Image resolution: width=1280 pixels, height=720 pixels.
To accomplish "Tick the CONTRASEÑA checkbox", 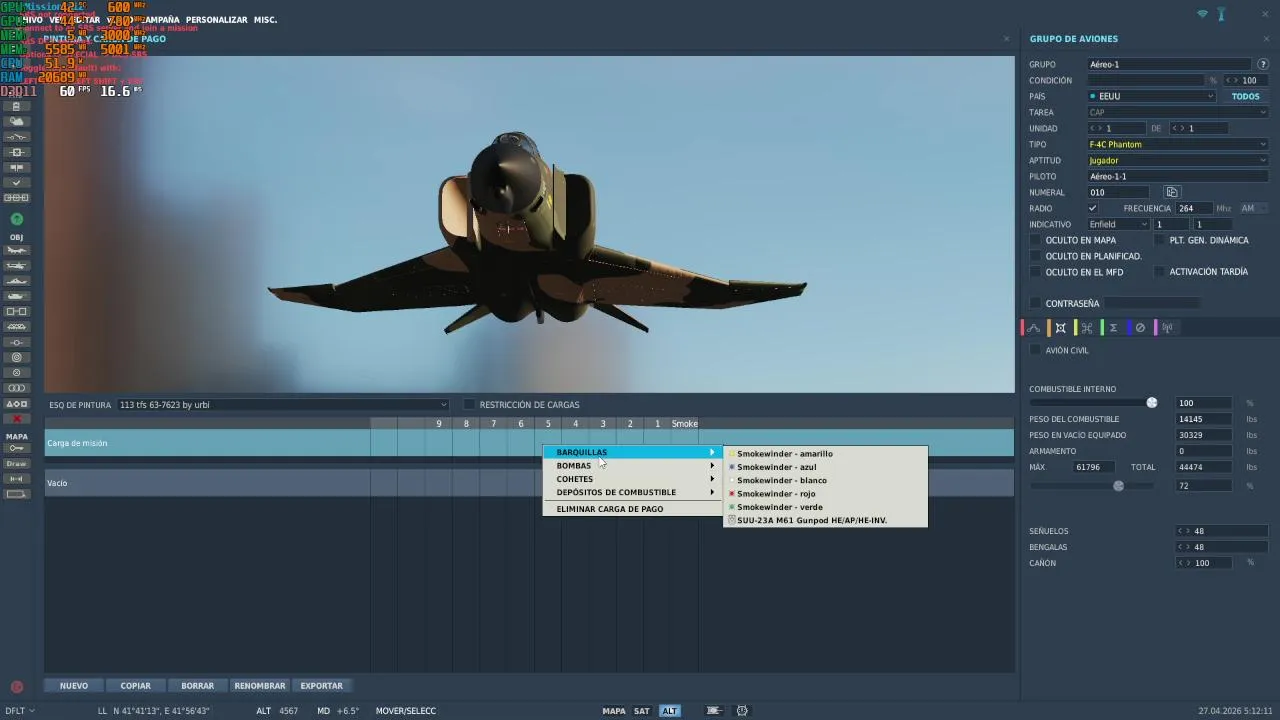I will click(x=1036, y=303).
